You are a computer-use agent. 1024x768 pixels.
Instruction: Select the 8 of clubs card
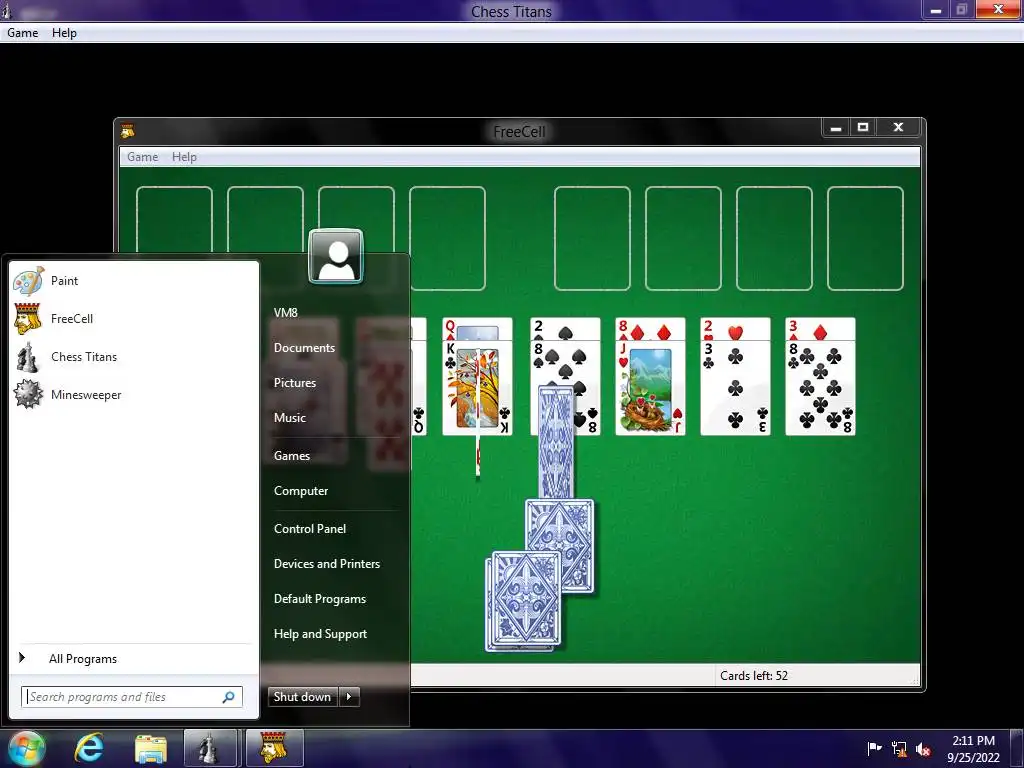coord(820,388)
